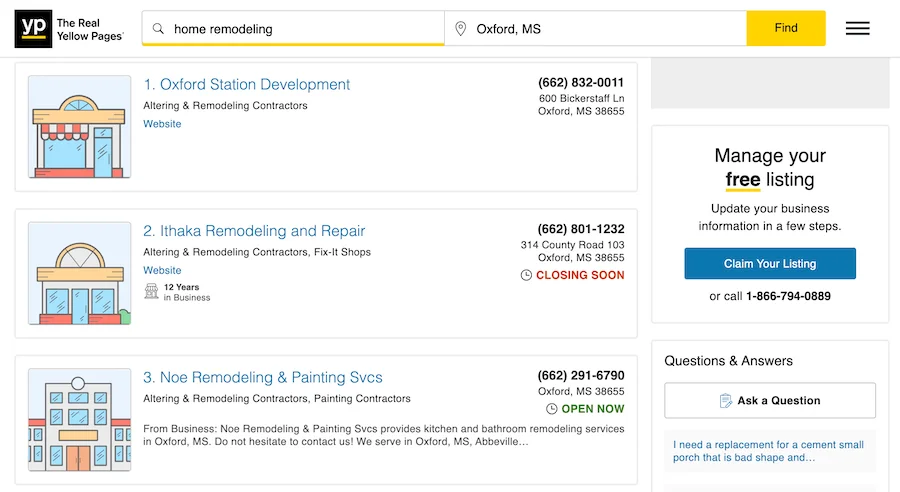Click phone number (662) 801-1232
The width and height of the screenshot is (900, 492).
[581, 229]
